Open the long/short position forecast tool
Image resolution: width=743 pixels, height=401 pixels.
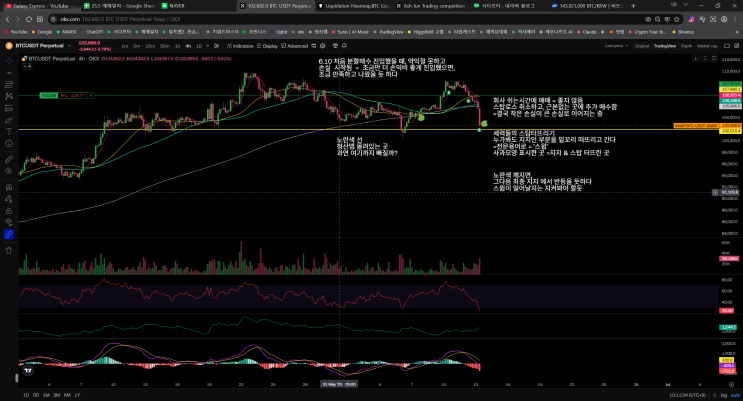(9, 108)
